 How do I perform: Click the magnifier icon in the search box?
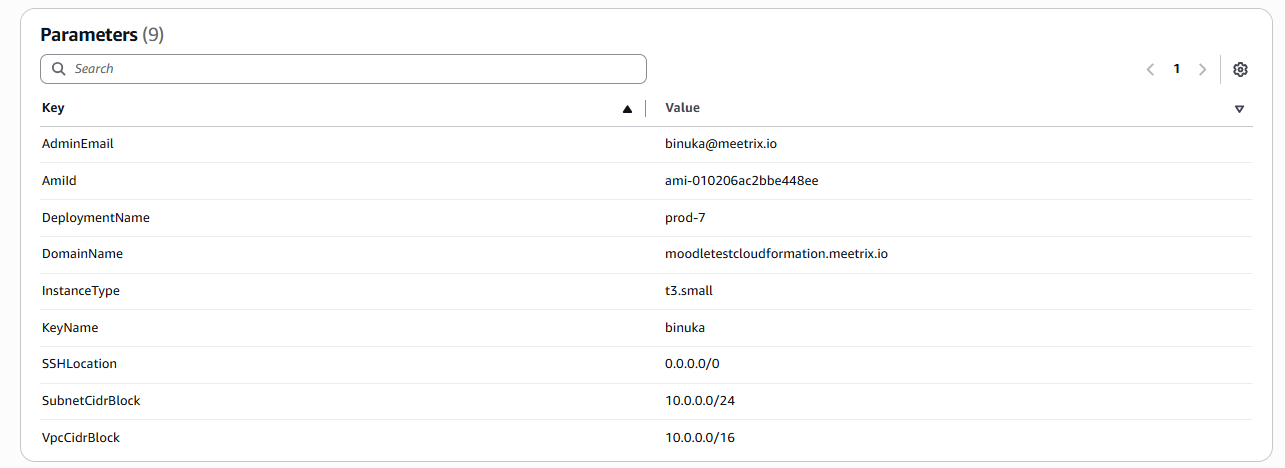(x=59, y=69)
